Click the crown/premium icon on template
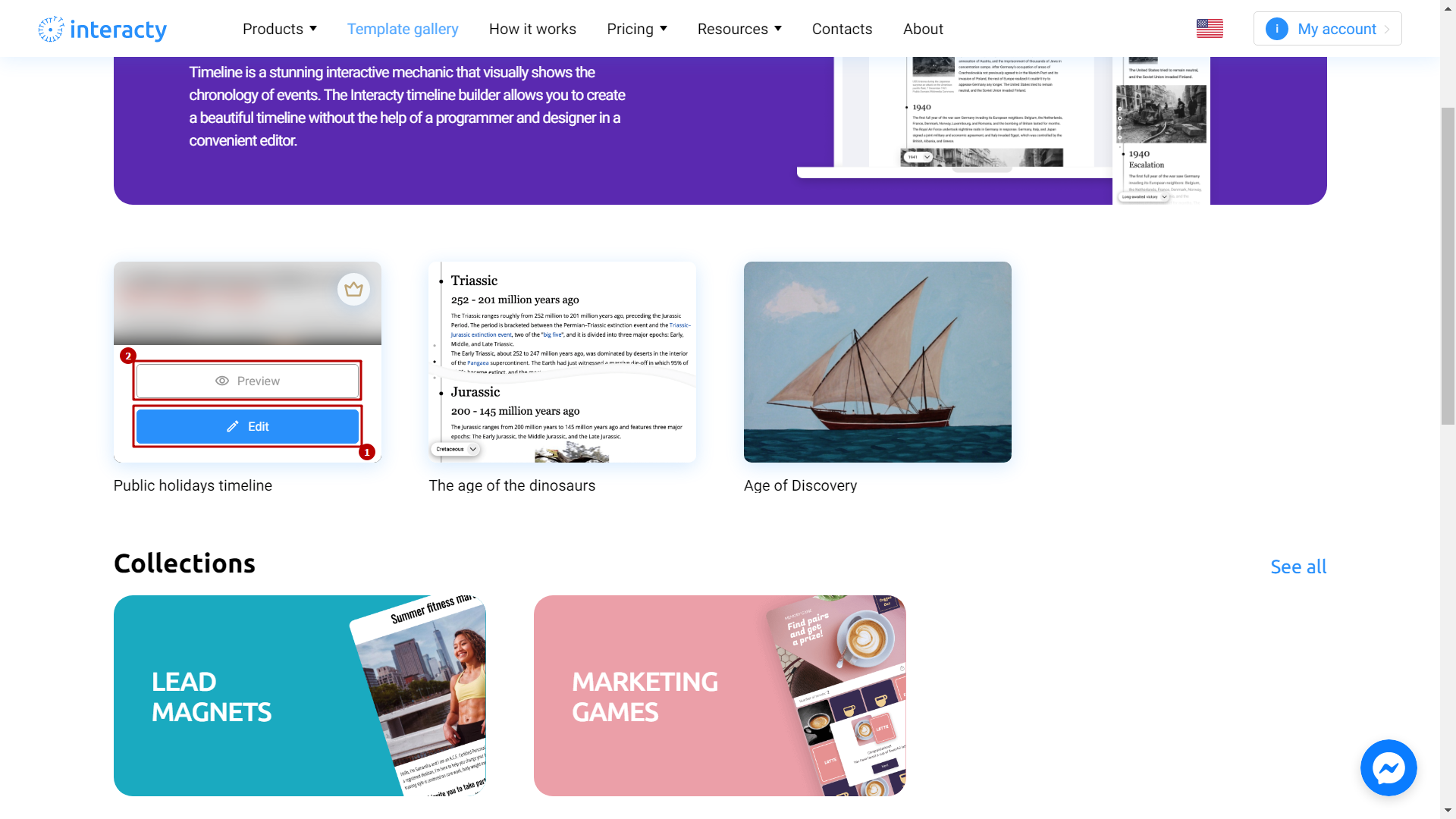The width and height of the screenshot is (1456, 819). click(353, 289)
